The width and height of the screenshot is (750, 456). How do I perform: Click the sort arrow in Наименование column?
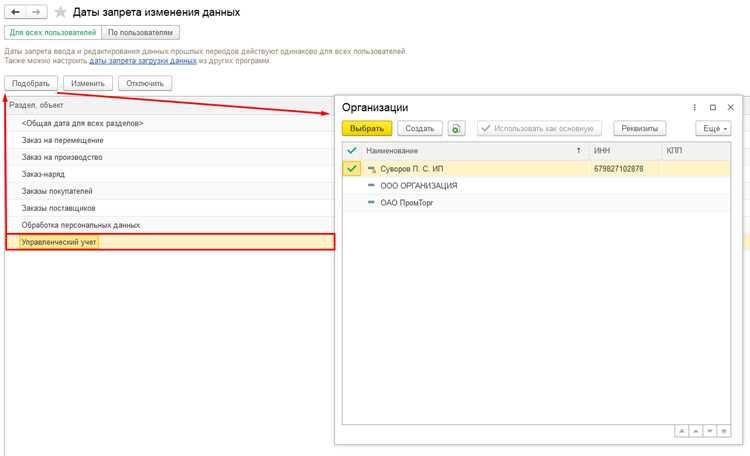(579, 151)
